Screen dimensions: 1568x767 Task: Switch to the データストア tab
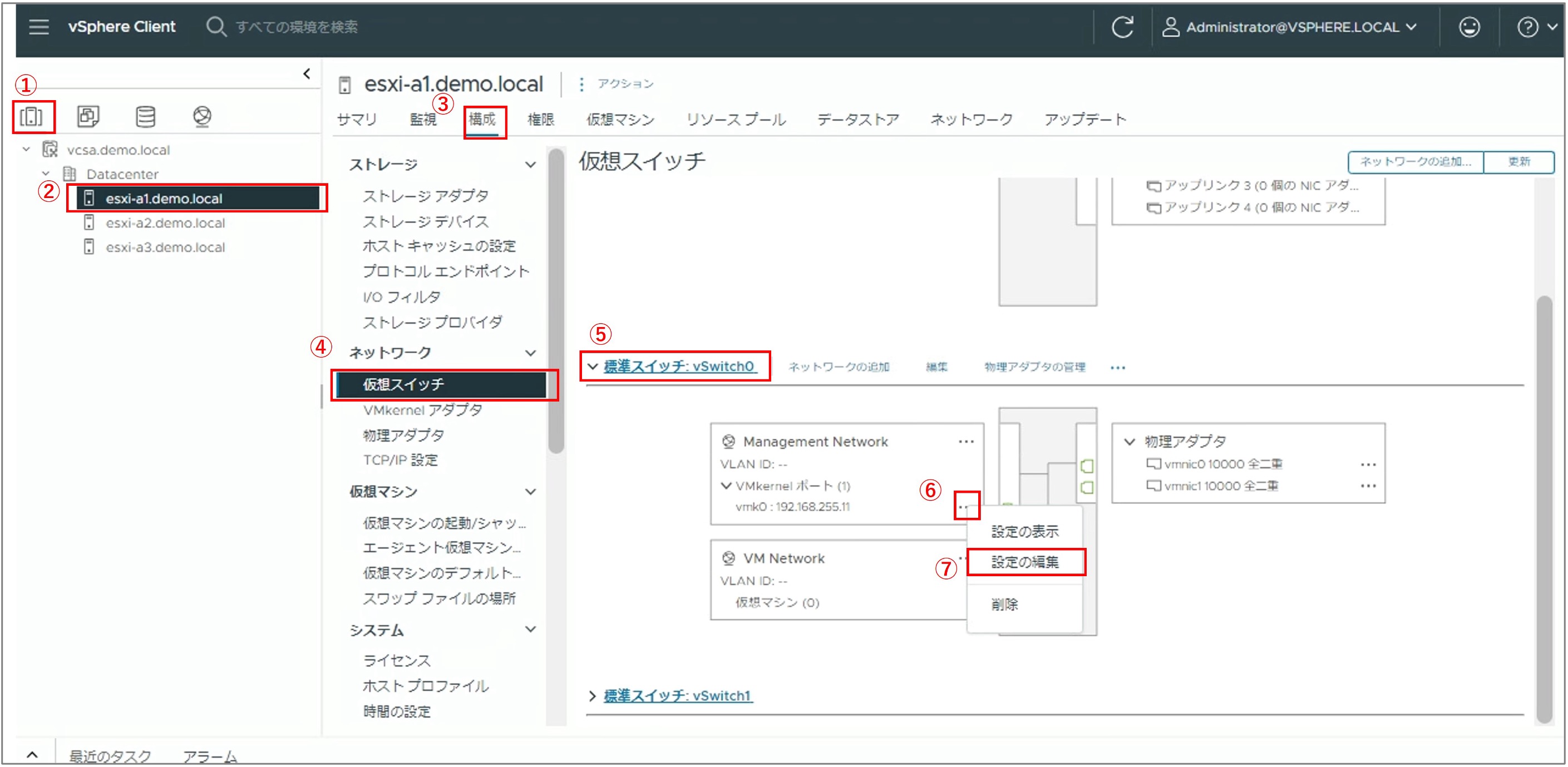click(x=857, y=119)
